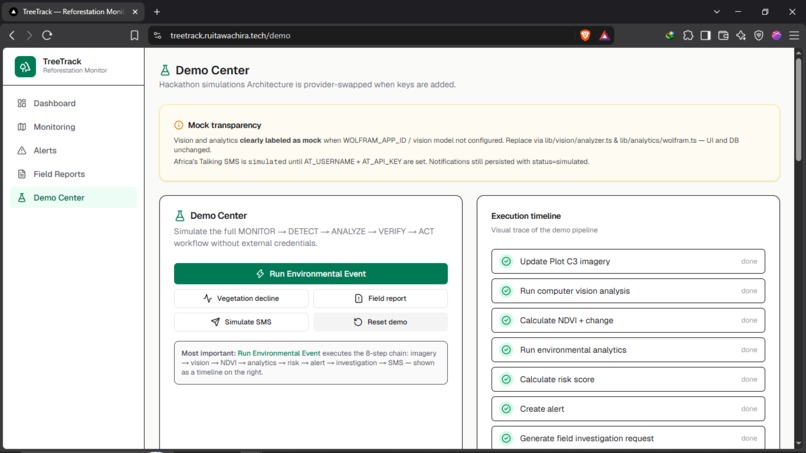Image resolution: width=806 pixels, height=453 pixels.
Task: Trigger the Vegetation decline simulation
Action: click(x=241, y=298)
